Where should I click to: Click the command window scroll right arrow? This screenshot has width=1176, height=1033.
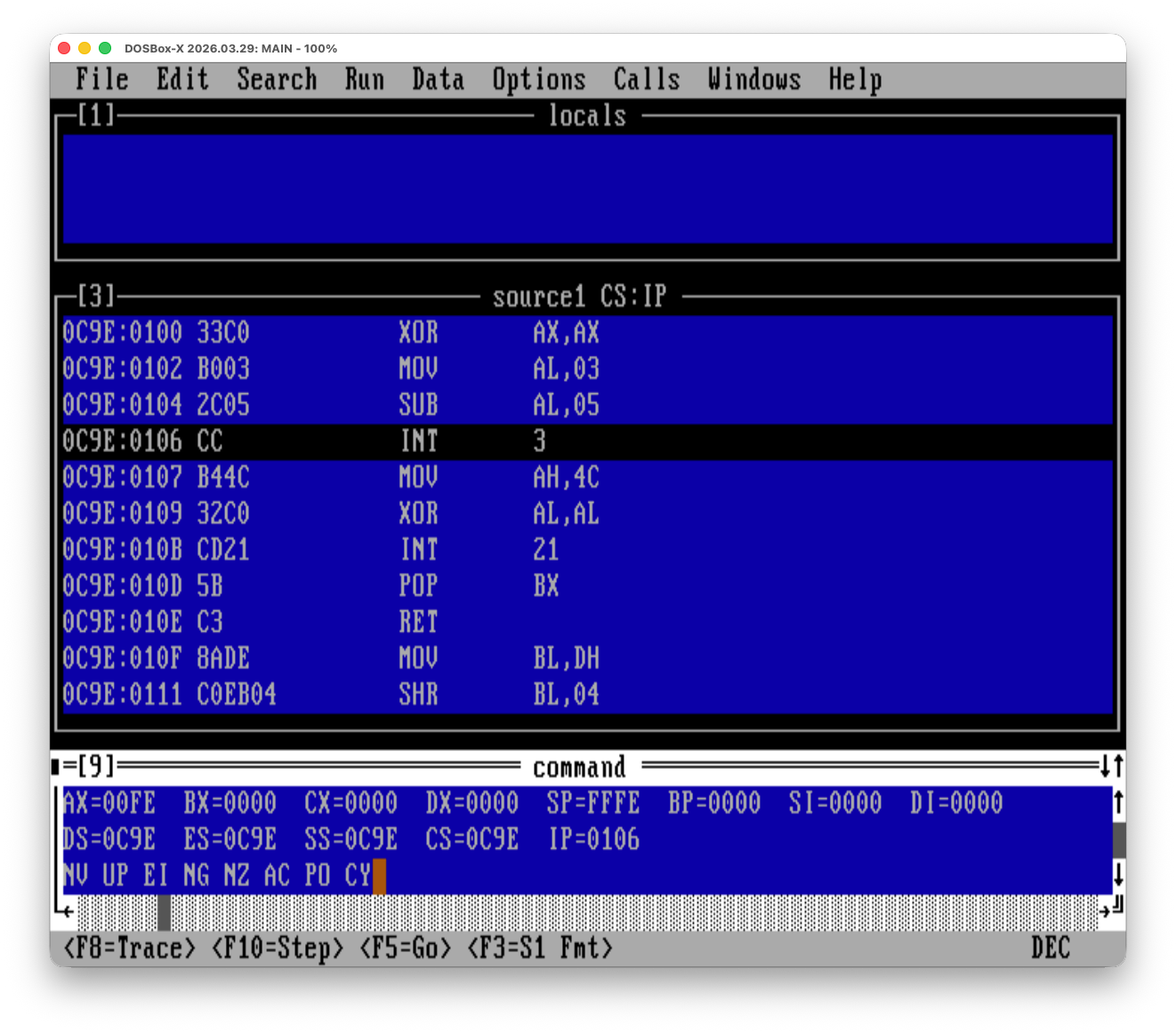[1107, 910]
